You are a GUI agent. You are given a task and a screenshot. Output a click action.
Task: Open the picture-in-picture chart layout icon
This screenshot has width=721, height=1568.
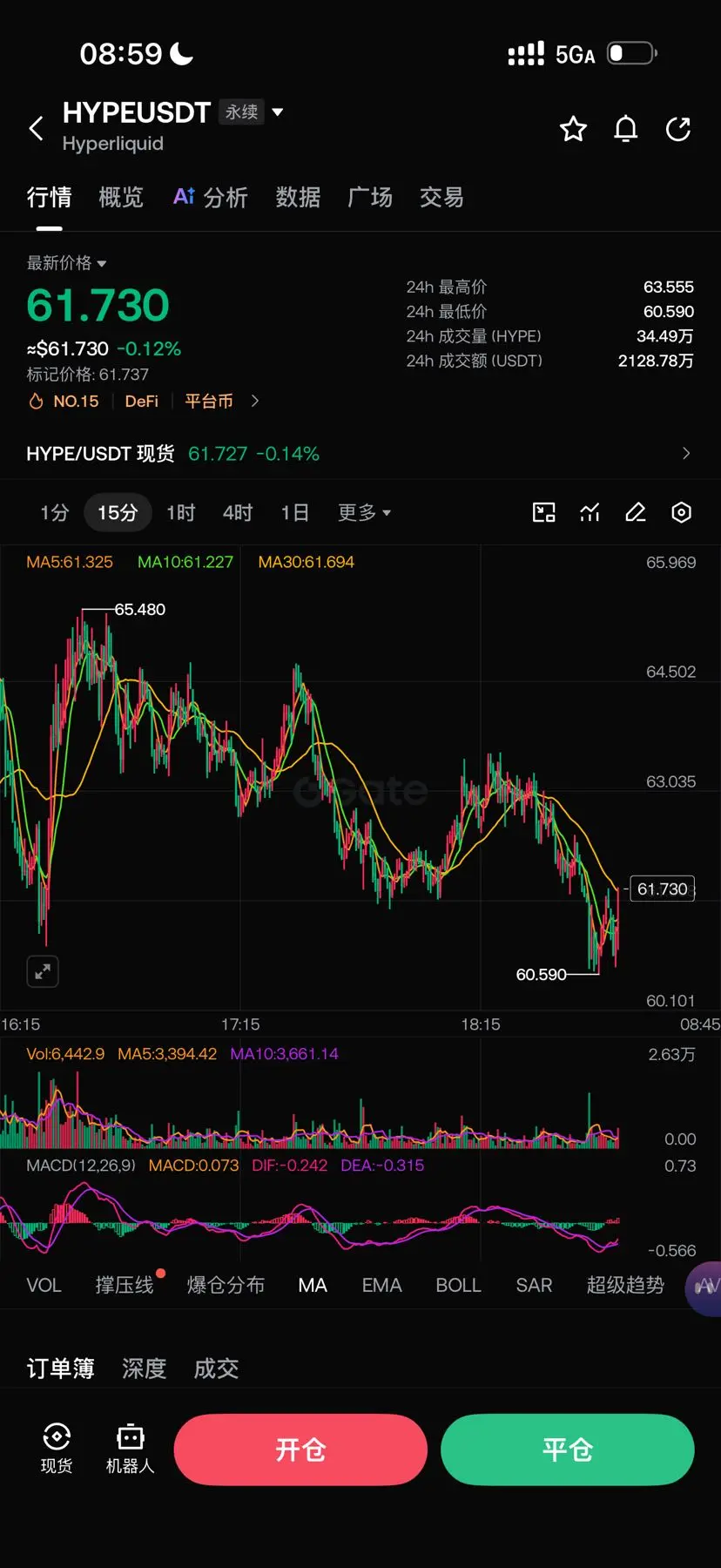pos(543,512)
